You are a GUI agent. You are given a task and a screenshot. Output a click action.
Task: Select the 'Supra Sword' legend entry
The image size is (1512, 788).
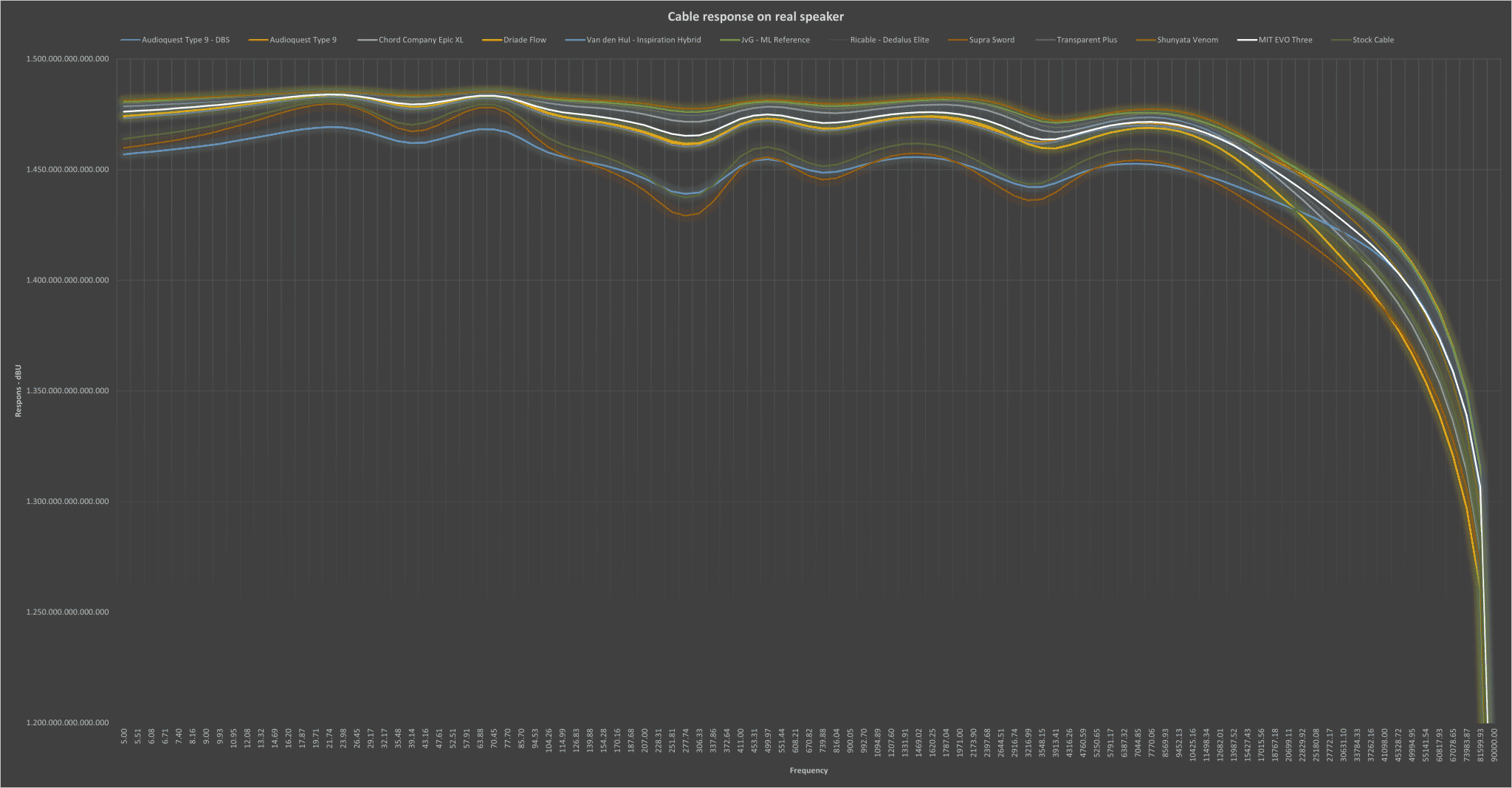point(980,40)
